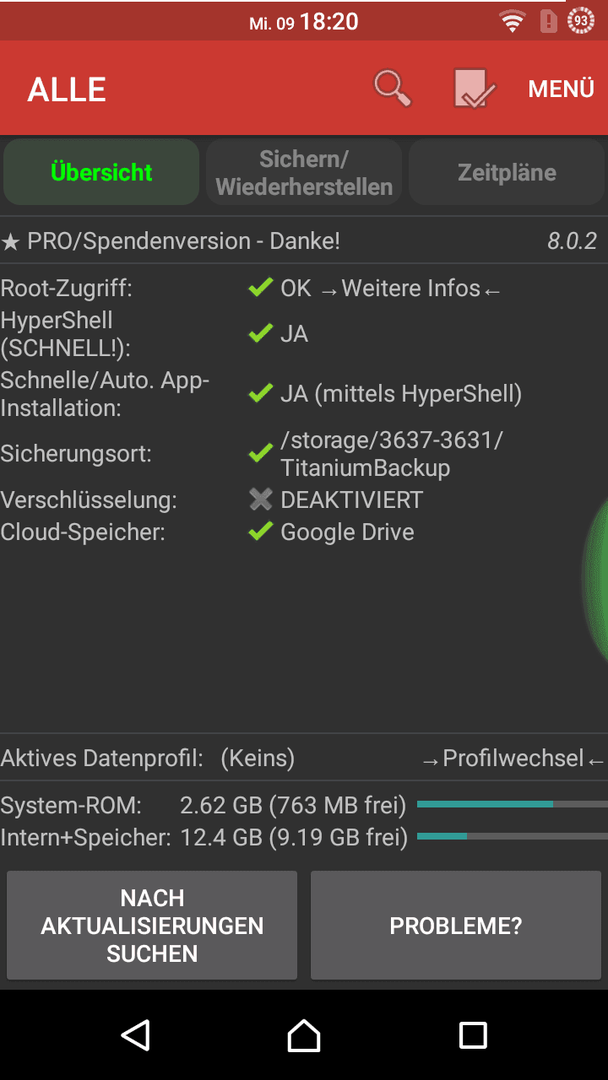This screenshot has height=1080, width=608.
Task: Open the Profilwechsel link
Action: pyautogui.click(x=513, y=759)
